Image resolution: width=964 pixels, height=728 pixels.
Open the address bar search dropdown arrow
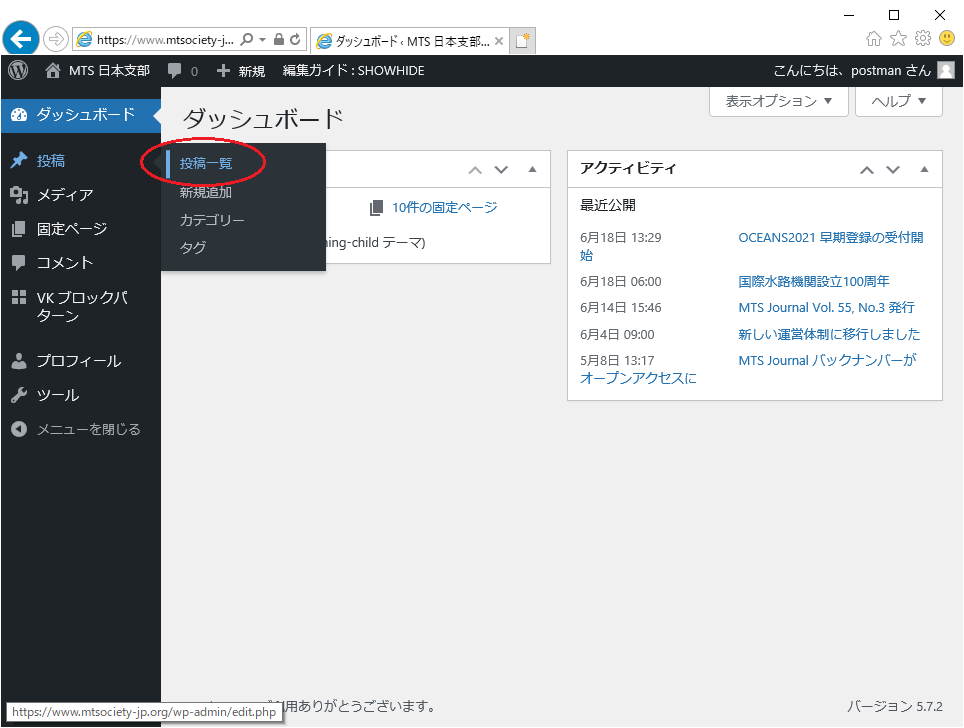point(262,40)
